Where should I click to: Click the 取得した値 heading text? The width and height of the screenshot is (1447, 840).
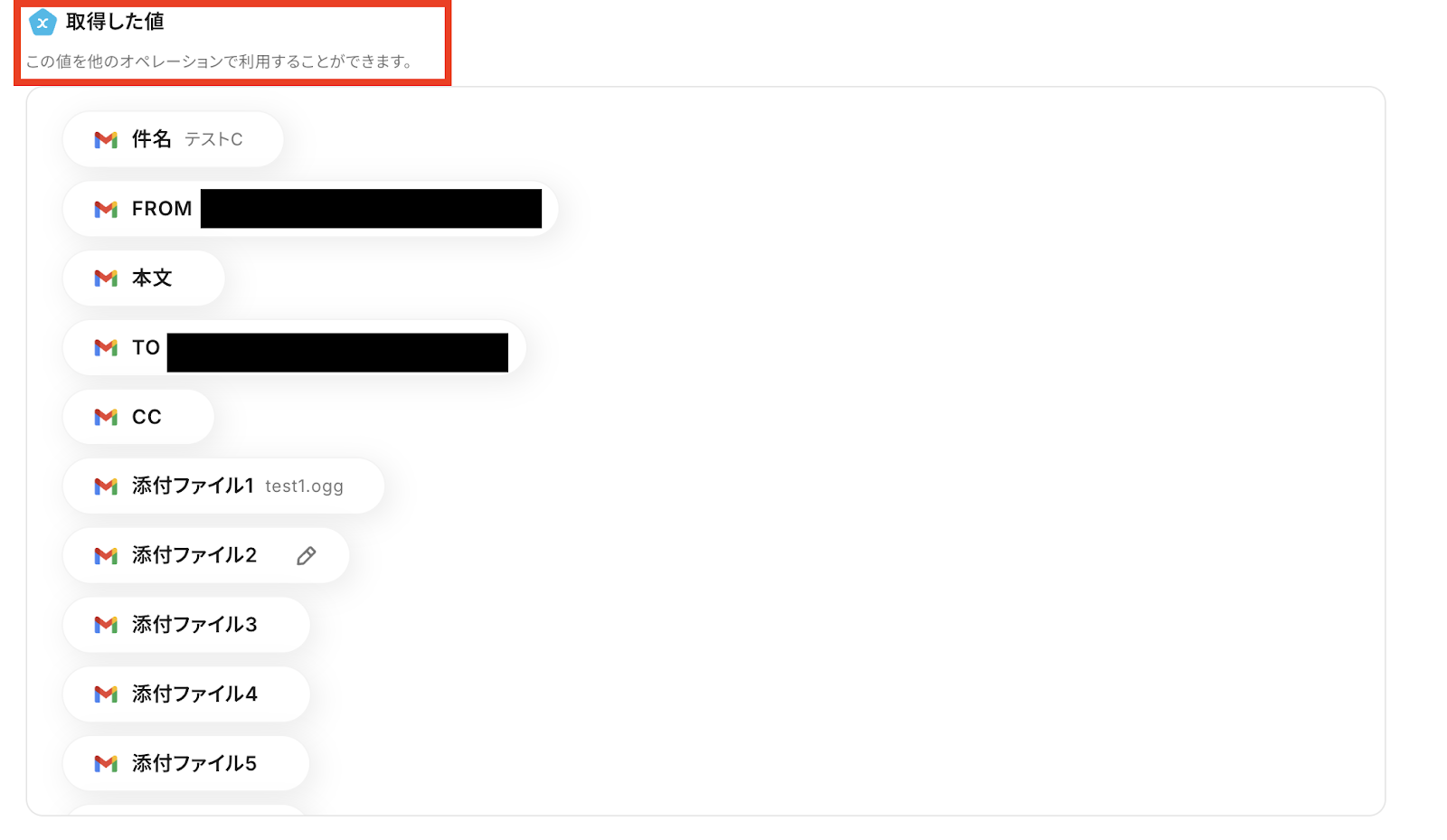pos(115,22)
